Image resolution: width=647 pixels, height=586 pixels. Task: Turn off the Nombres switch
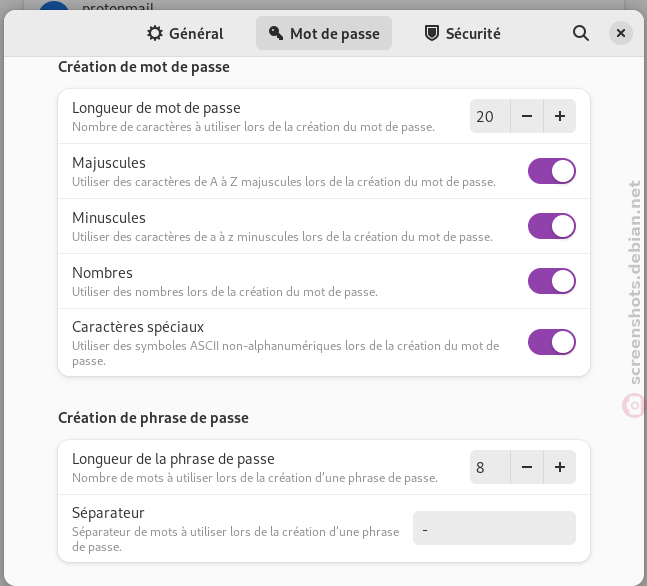[552, 281]
